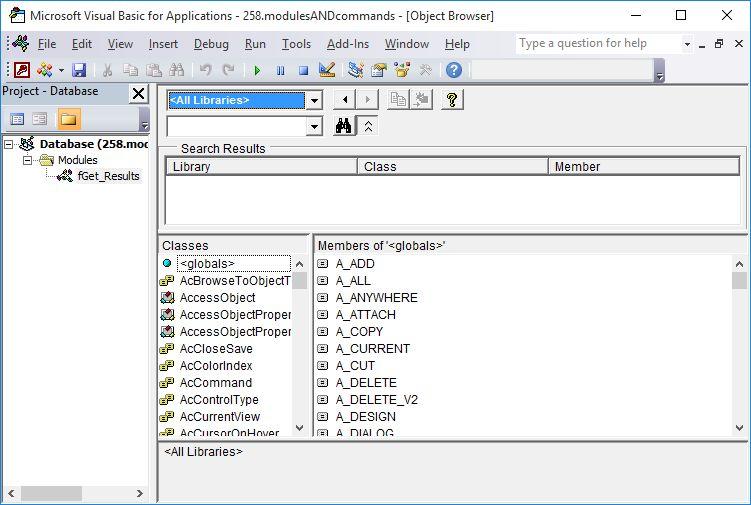Save the database with the floppy icon

click(79, 70)
